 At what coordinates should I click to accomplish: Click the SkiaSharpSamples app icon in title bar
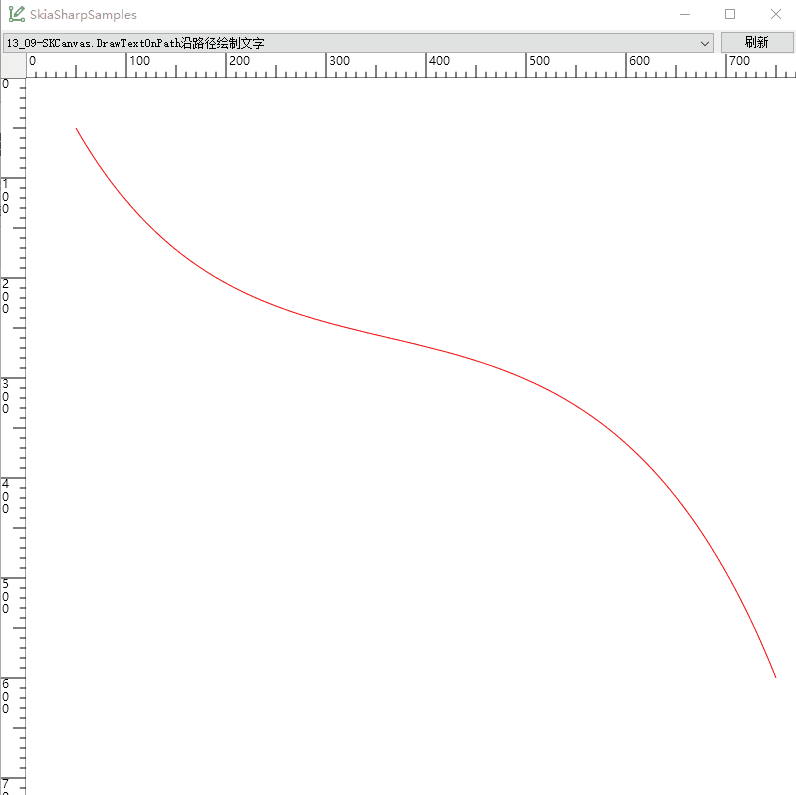[x=16, y=14]
